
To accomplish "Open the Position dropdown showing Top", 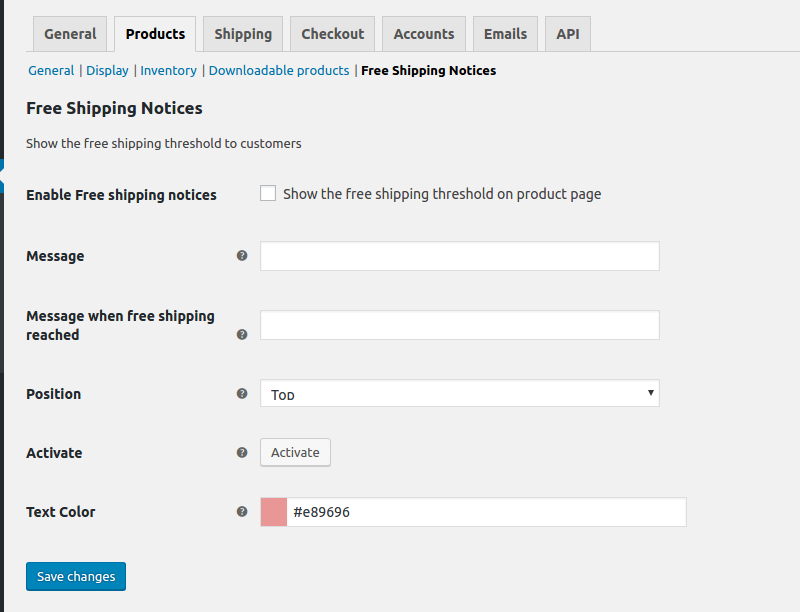I will [460, 393].
